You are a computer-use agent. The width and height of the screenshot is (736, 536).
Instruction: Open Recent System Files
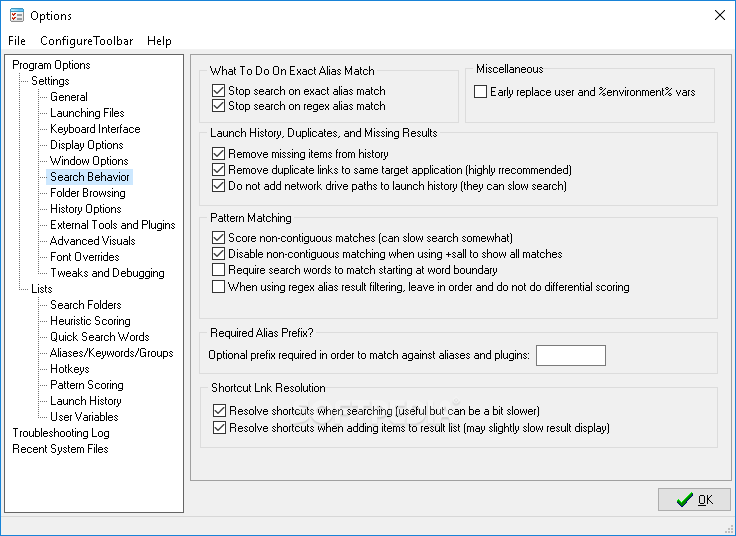click(60, 449)
